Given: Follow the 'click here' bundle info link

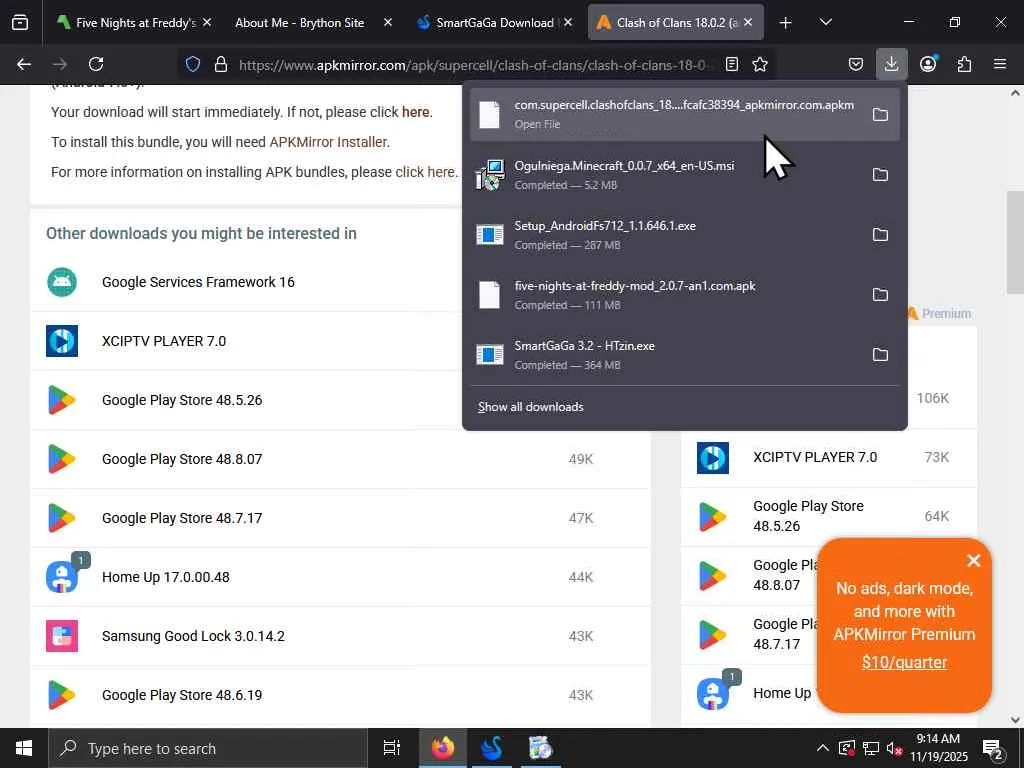Looking at the screenshot, I should (424, 172).
